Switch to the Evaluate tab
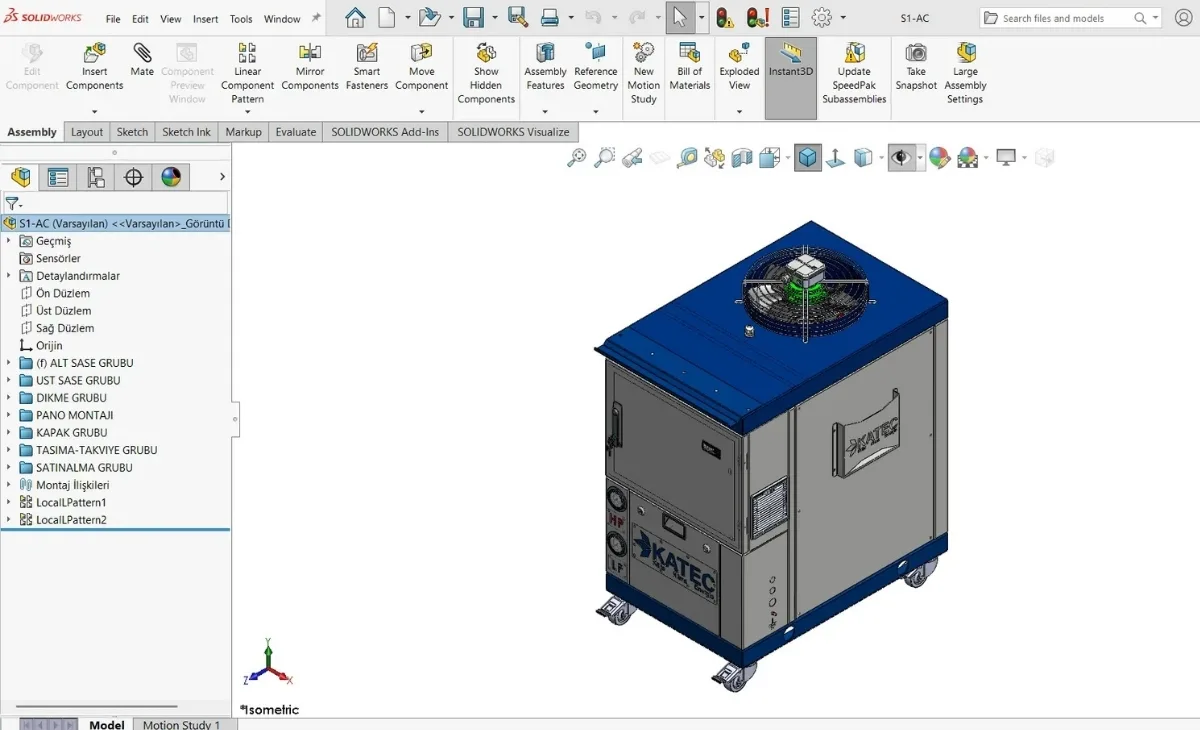 point(295,132)
